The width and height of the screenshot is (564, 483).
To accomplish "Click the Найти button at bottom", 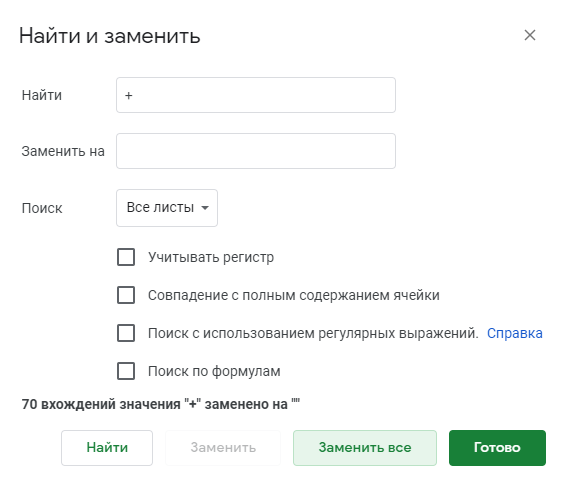I will tap(107, 448).
